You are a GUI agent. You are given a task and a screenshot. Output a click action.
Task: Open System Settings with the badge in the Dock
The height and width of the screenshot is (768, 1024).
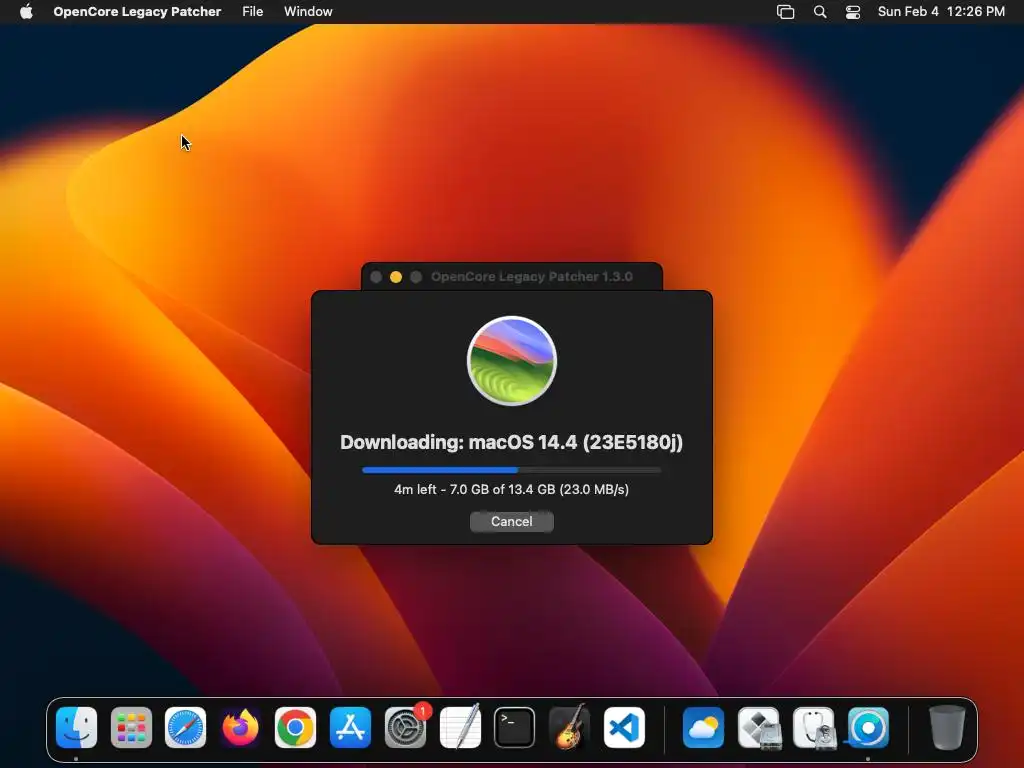click(405, 728)
